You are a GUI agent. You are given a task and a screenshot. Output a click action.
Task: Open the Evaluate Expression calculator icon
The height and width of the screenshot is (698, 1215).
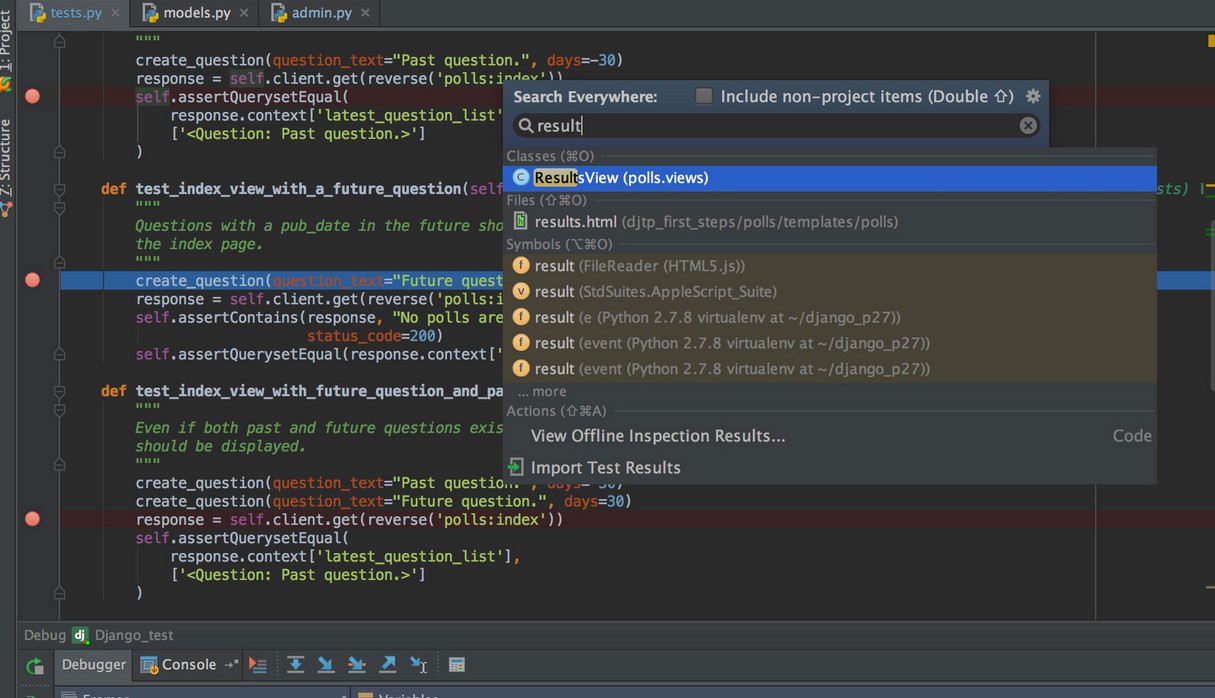[456, 665]
